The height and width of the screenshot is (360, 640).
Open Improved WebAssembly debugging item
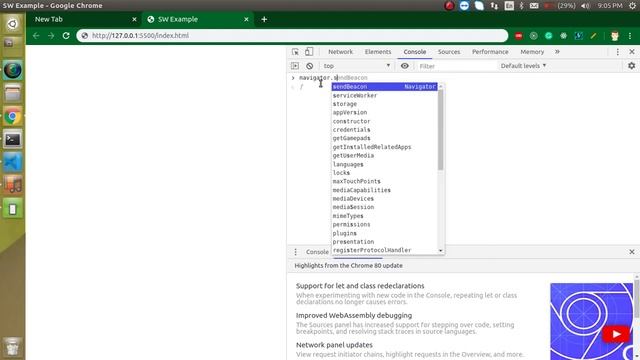click(x=354, y=316)
